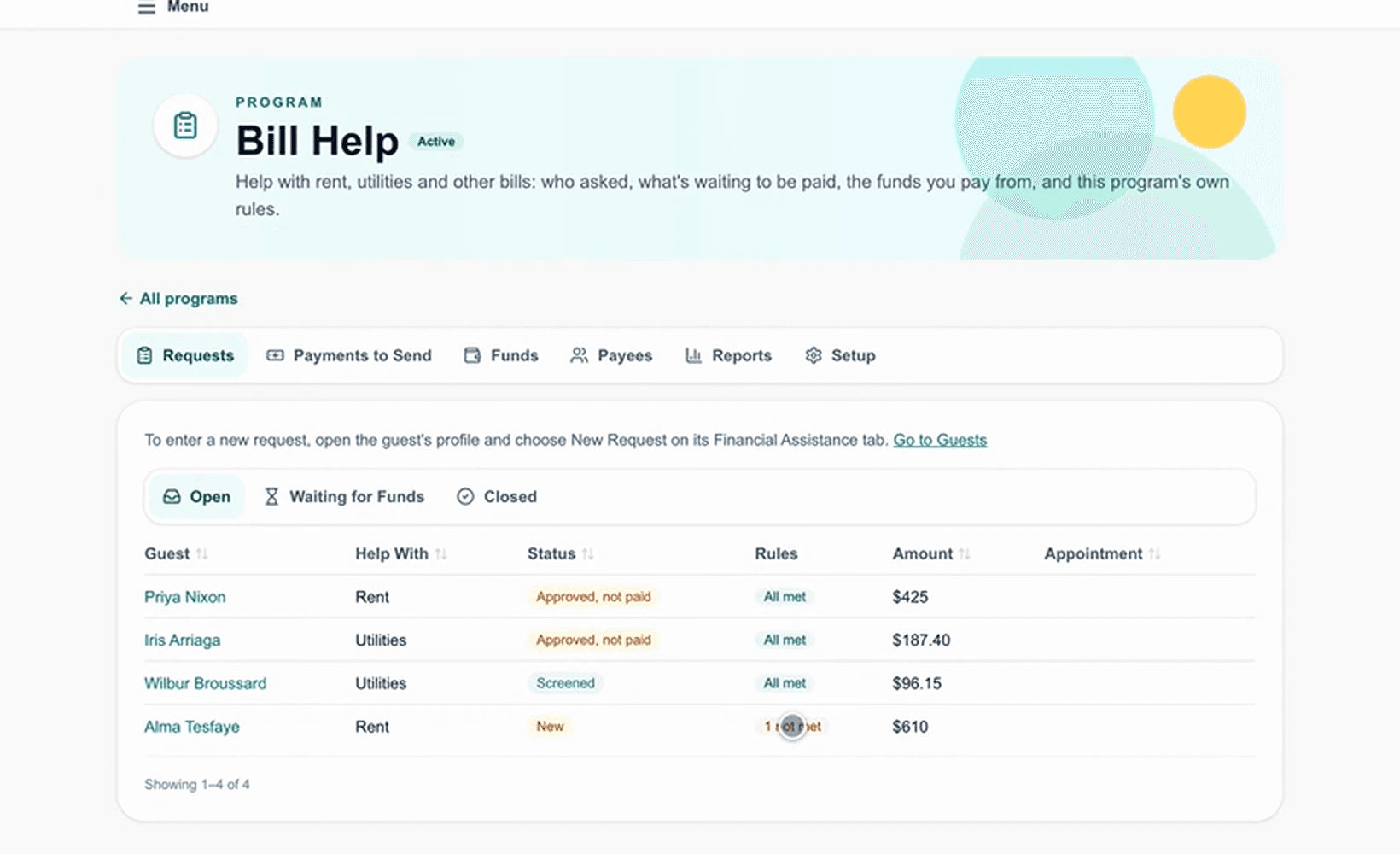This screenshot has width=1400, height=854.
Task: Open Alma Tesfaye's guest profile
Action: (x=192, y=727)
